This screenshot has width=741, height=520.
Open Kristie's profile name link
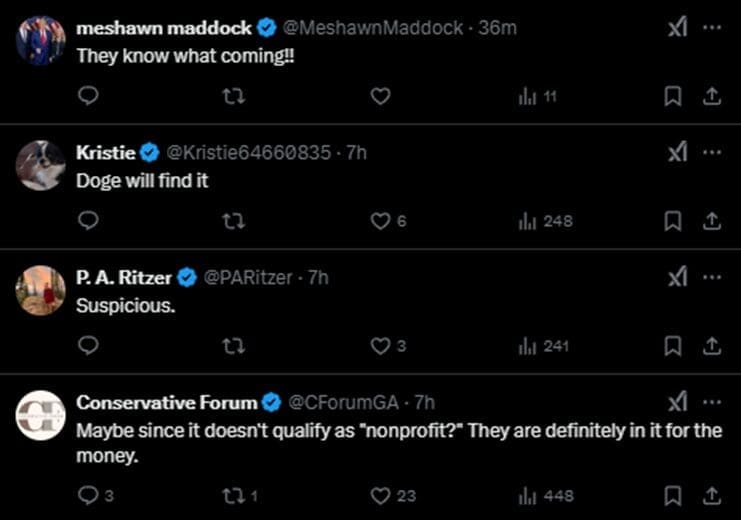tap(105, 152)
